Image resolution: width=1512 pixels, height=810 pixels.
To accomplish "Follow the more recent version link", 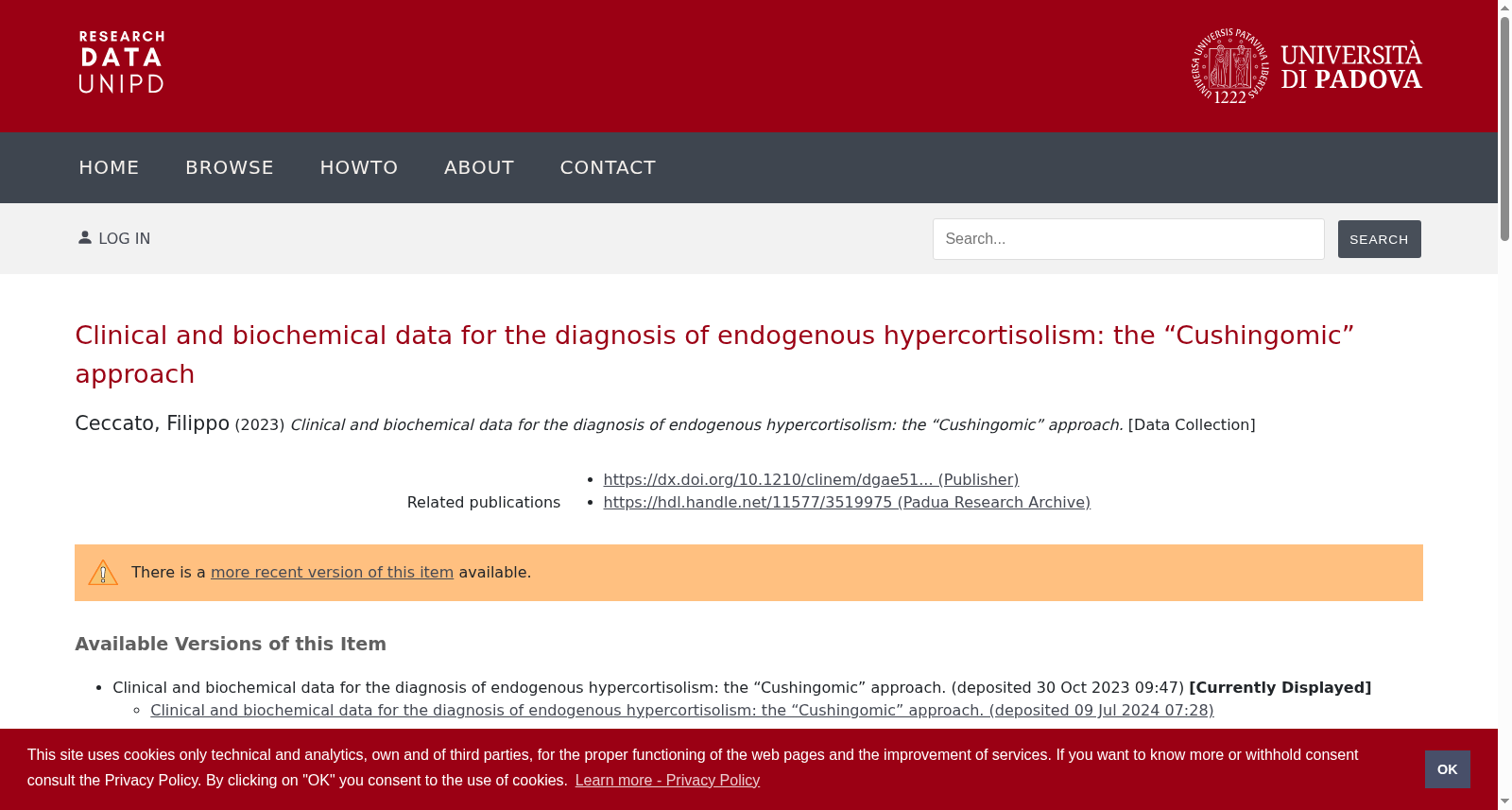I will tap(332, 572).
